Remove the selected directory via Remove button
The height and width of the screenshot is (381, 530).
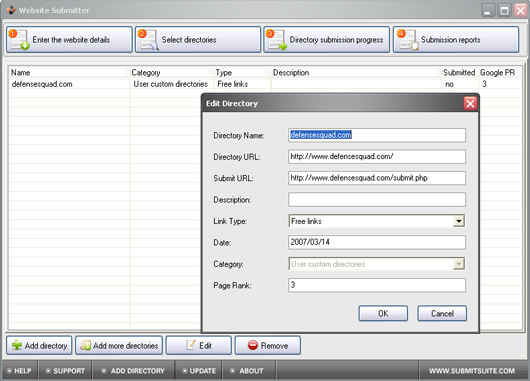[268, 345]
